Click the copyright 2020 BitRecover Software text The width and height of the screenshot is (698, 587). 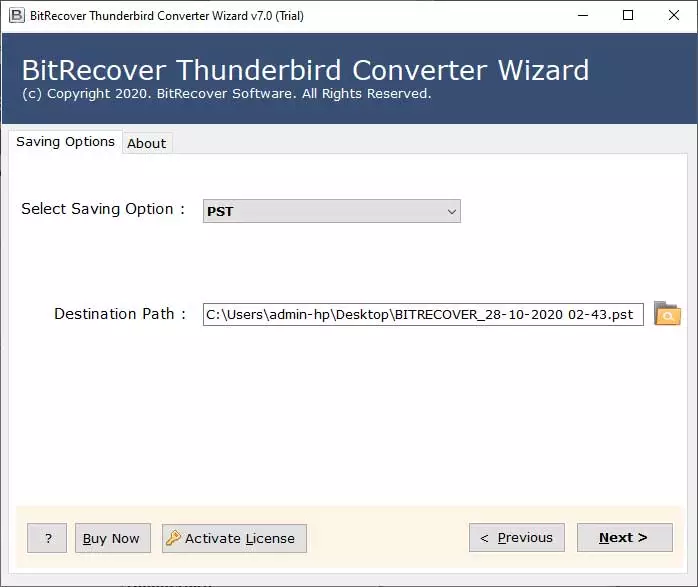226,94
